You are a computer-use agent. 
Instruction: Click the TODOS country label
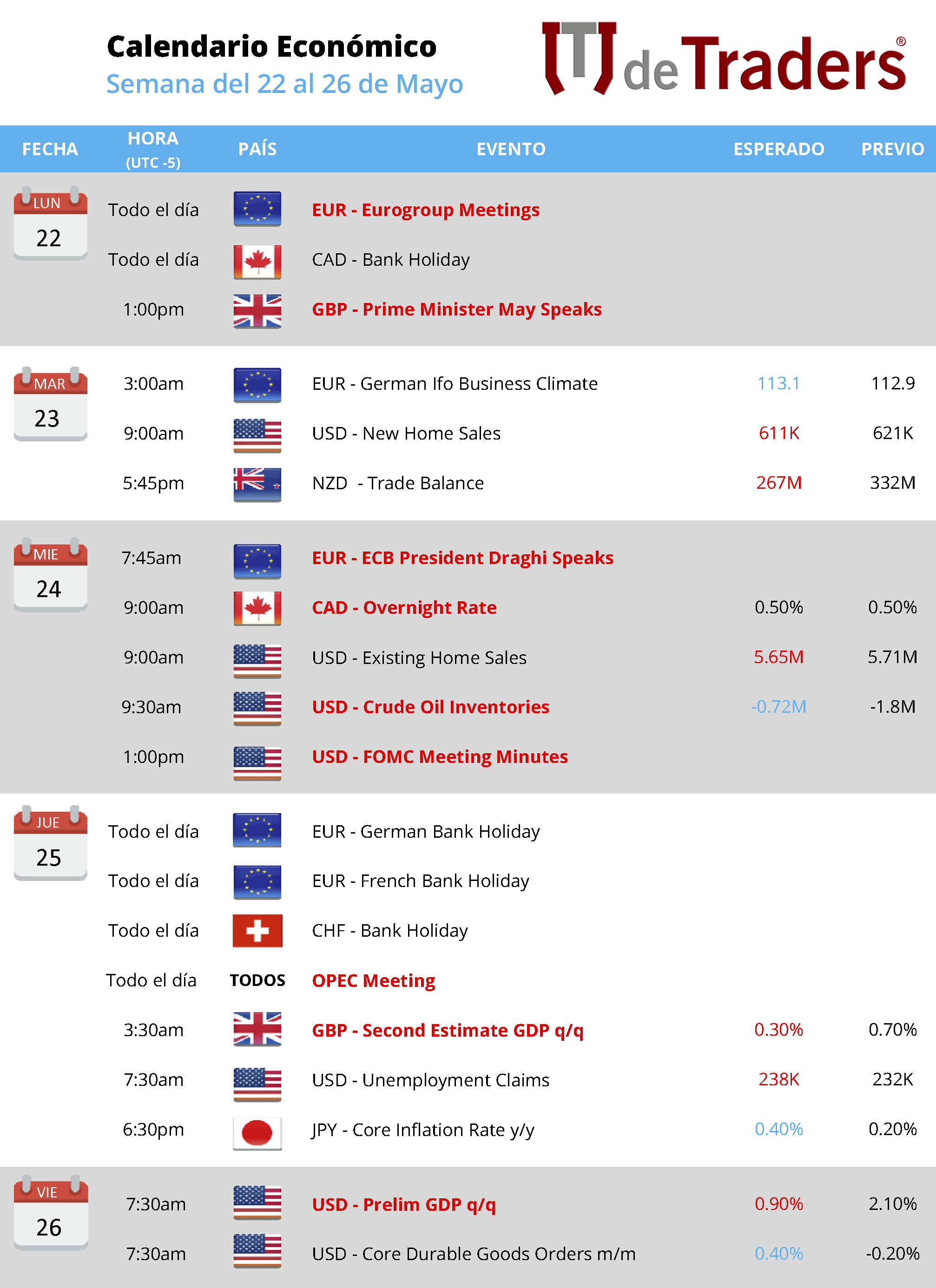click(257, 980)
